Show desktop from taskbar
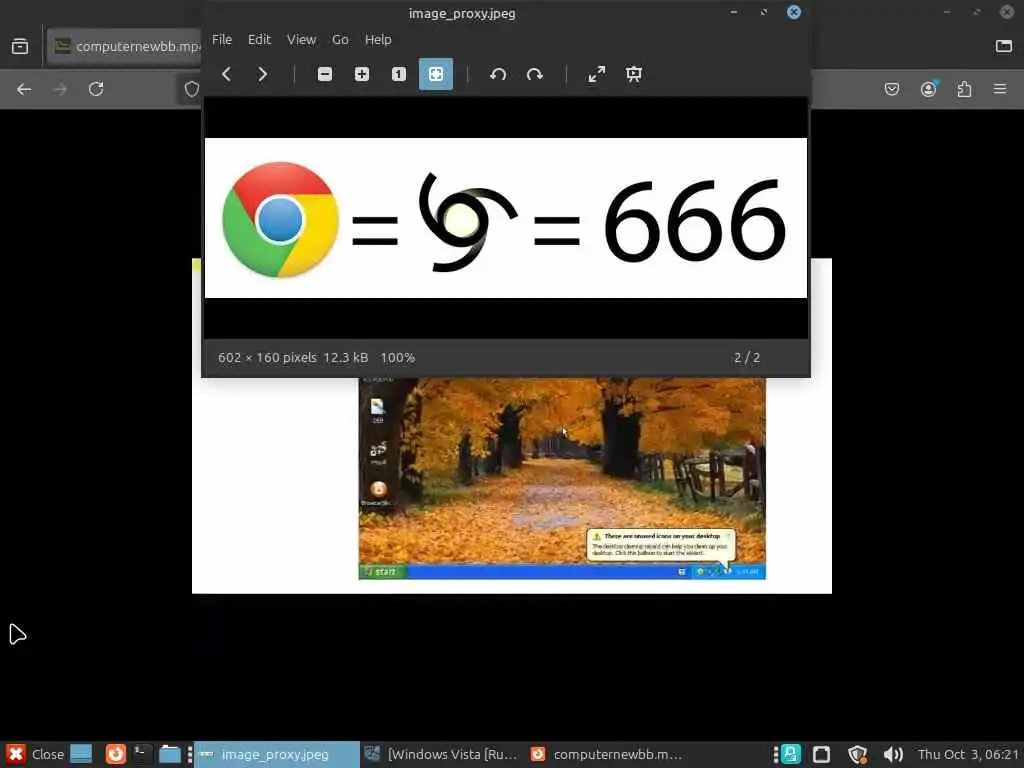Image resolution: width=1024 pixels, height=768 pixels. click(x=81, y=754)
